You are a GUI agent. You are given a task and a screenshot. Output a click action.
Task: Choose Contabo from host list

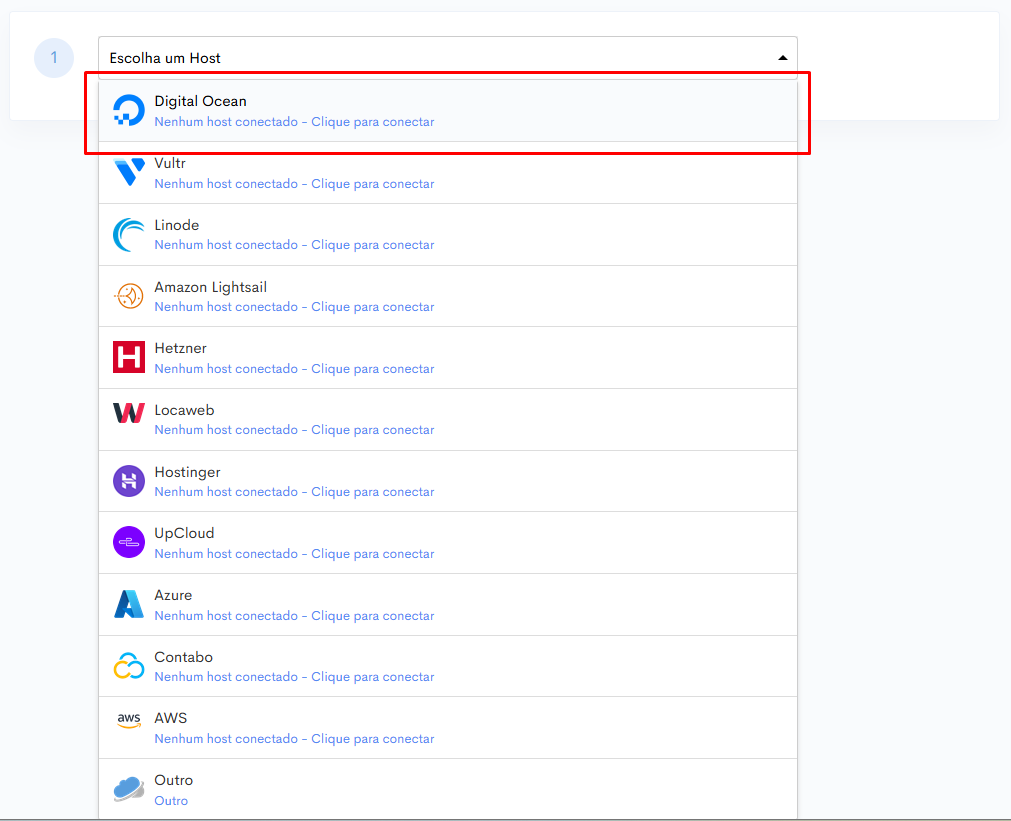(447, 666)
